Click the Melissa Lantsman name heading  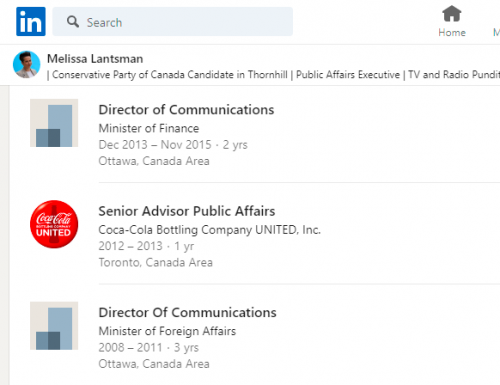tap(95, 59)
